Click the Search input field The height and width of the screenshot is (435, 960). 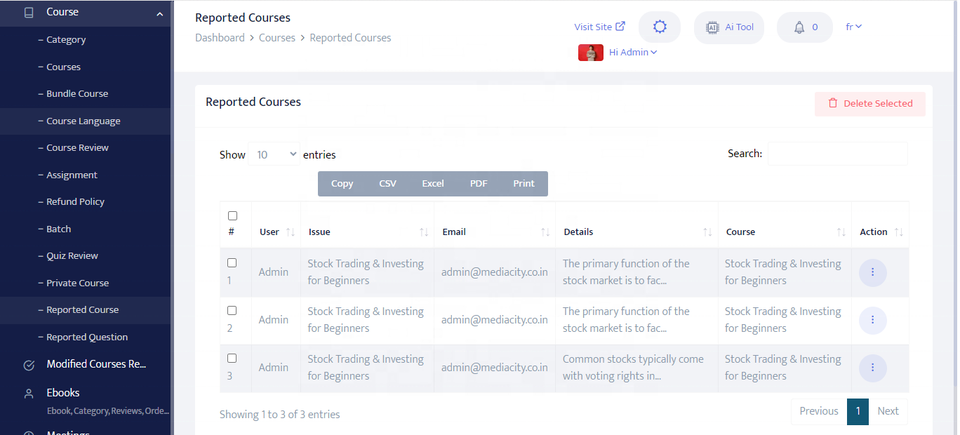pos(837,154)
